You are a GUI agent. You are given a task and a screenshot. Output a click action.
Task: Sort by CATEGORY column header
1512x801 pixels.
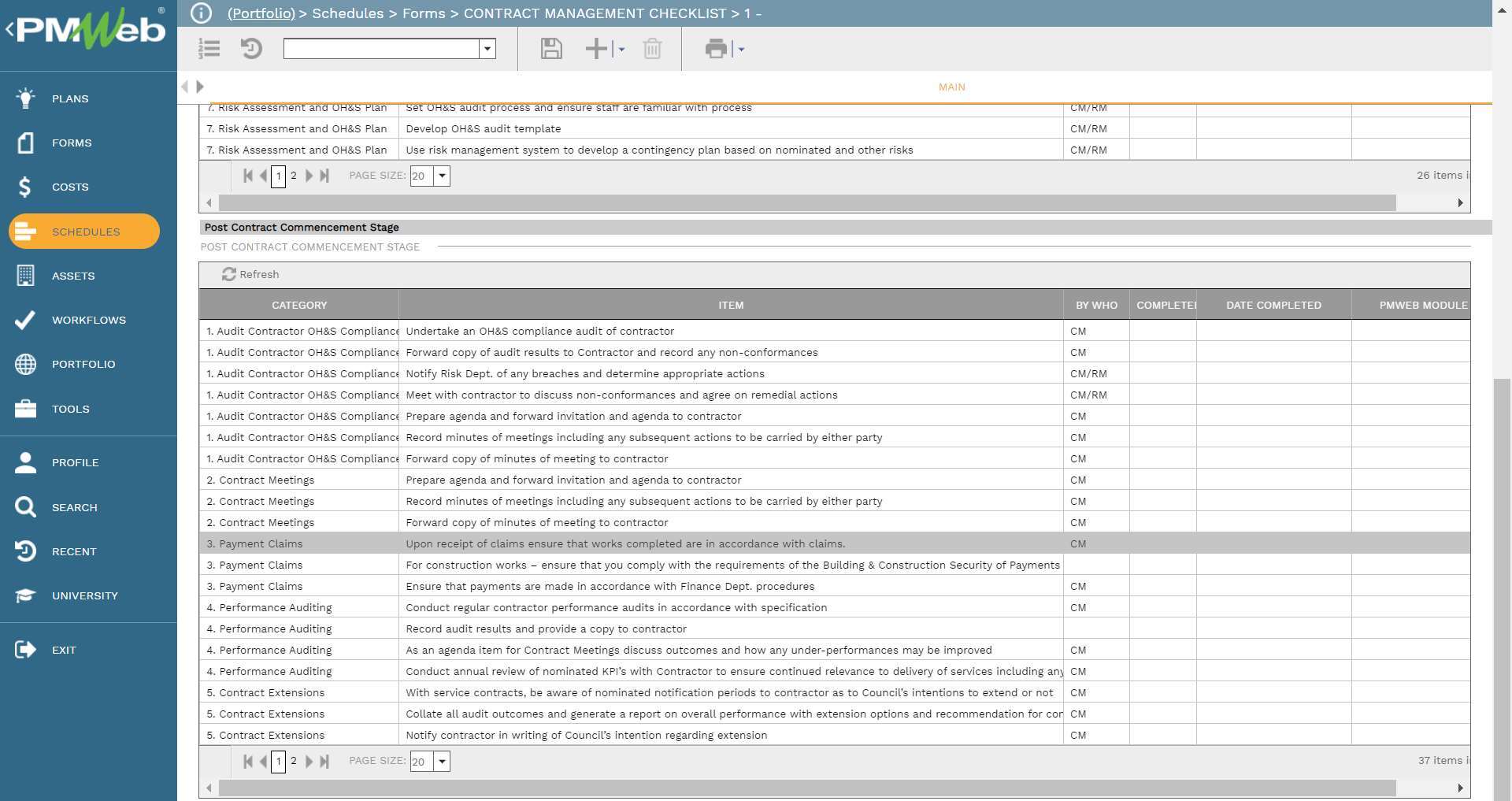299,305
